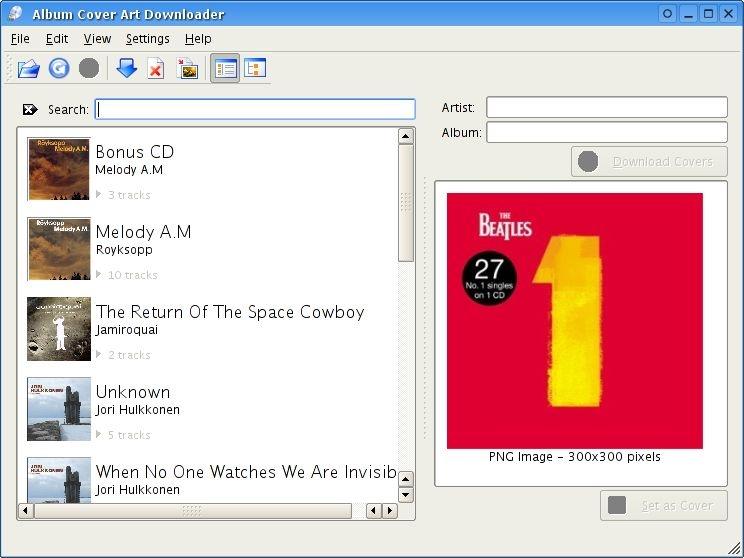Open the File menu
Viewport: 744px width, 558px height.
click(x=20, y=39)
